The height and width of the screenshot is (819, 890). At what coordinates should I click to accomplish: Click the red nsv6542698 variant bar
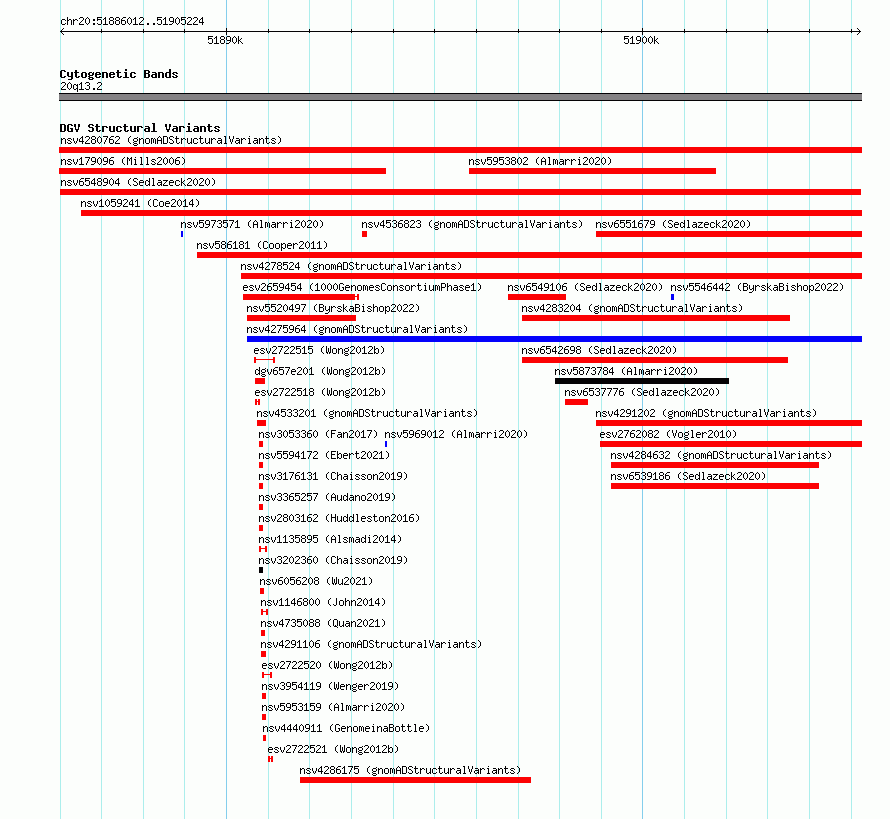[x=655, y=360]
